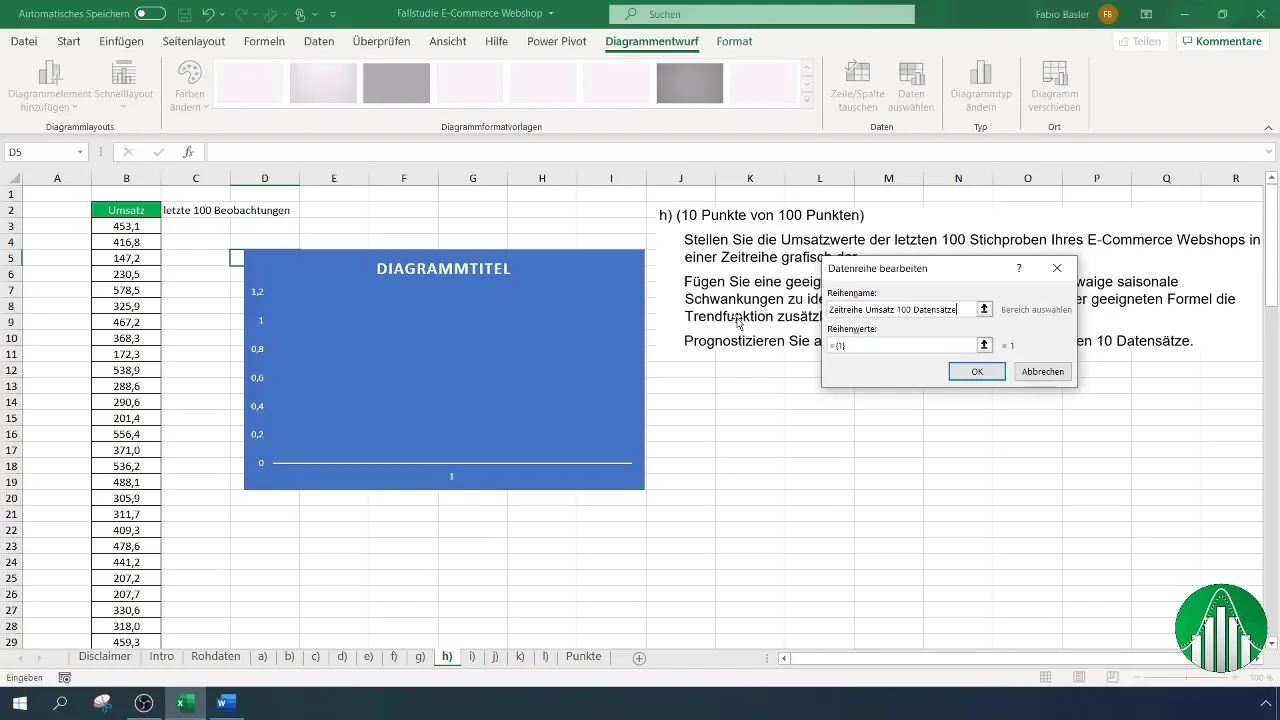Open the Schnelllayout gallery
This screenshot has width=1280, height=720.
pyautogui.click(x=123, y=86)
